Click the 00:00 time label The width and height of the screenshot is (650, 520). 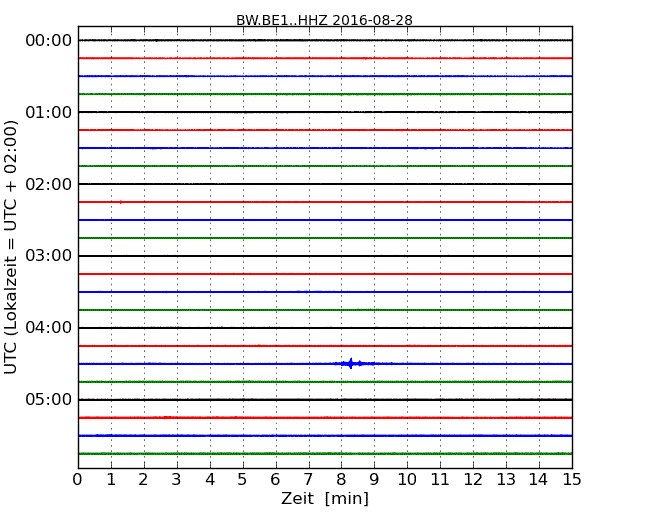point(49,41)
